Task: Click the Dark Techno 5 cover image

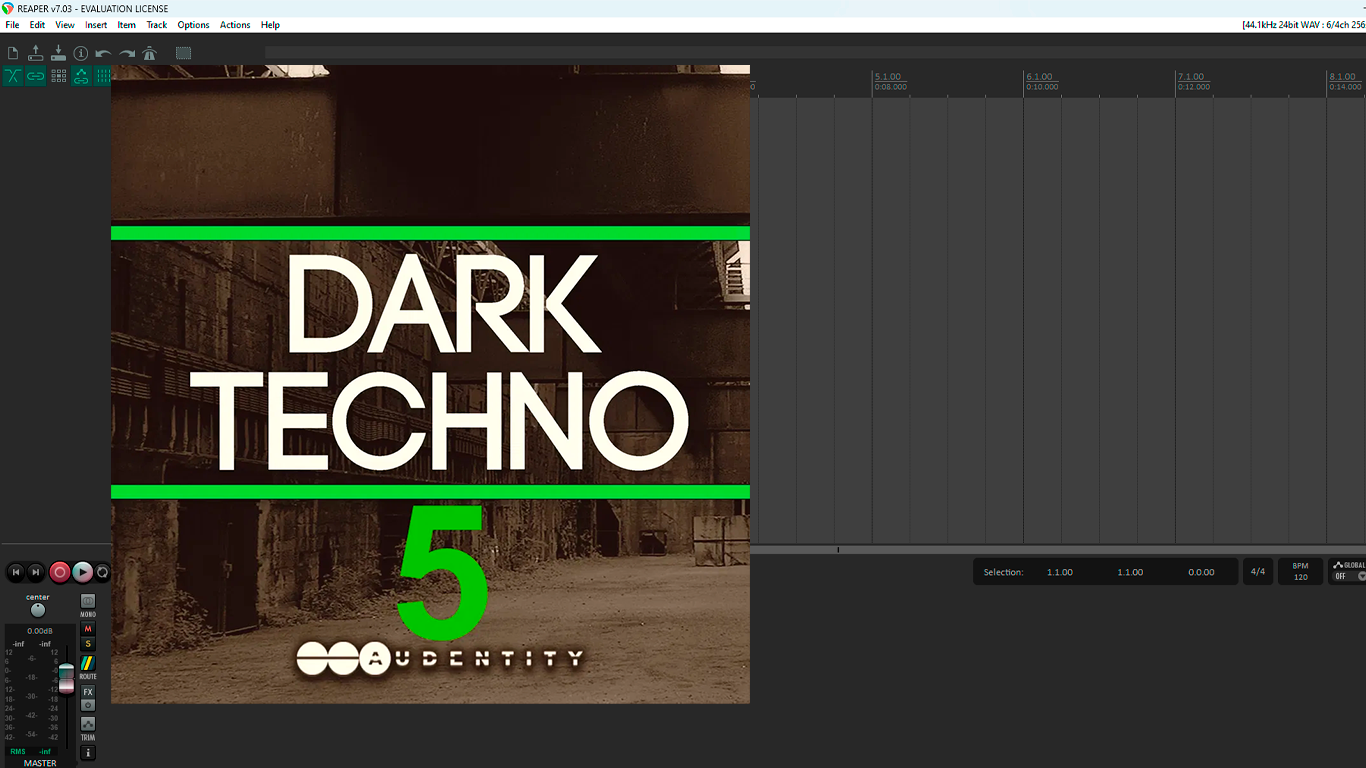Action: pyautogui.click(x=430, y=384)
